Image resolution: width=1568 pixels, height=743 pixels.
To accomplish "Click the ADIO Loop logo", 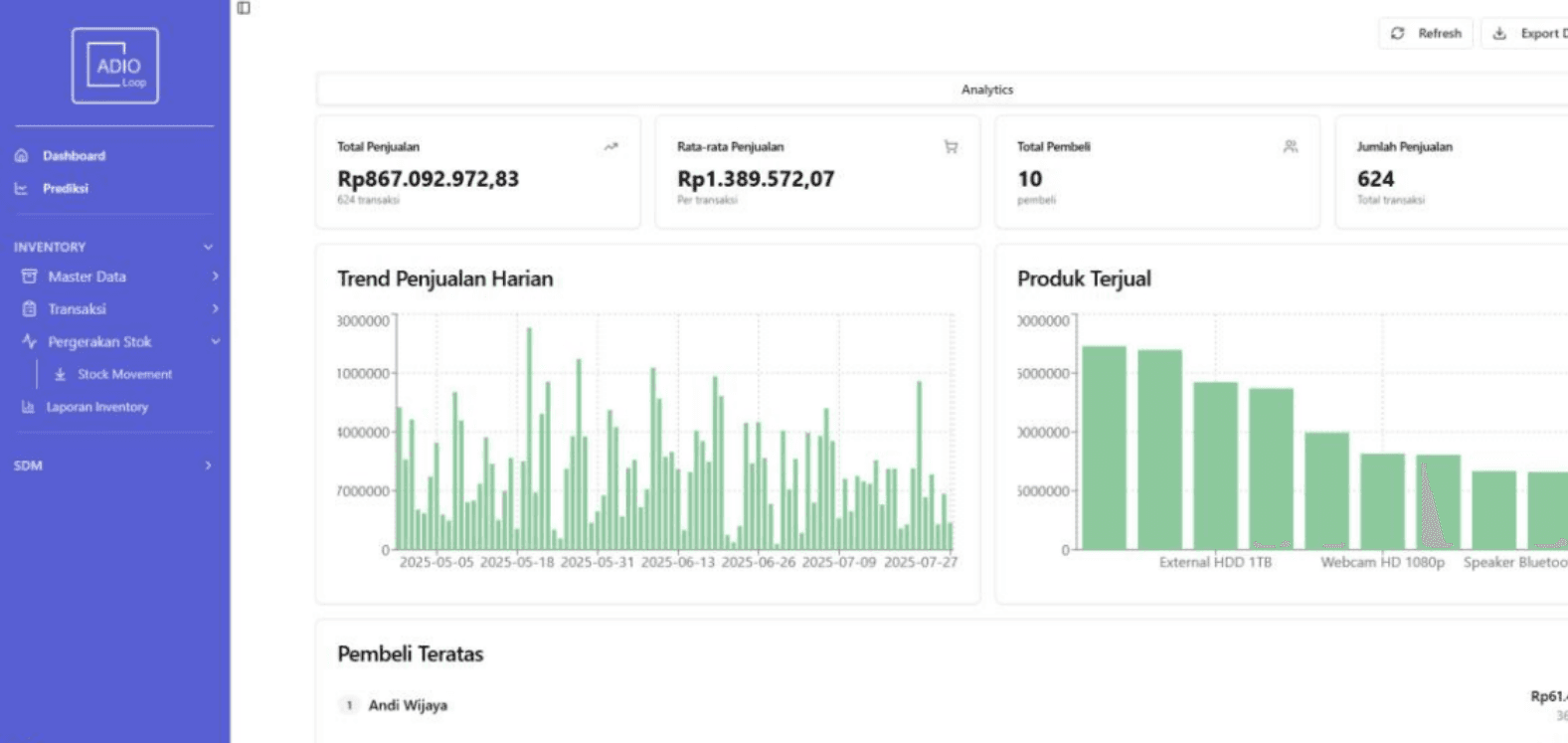I will point(115,66).
